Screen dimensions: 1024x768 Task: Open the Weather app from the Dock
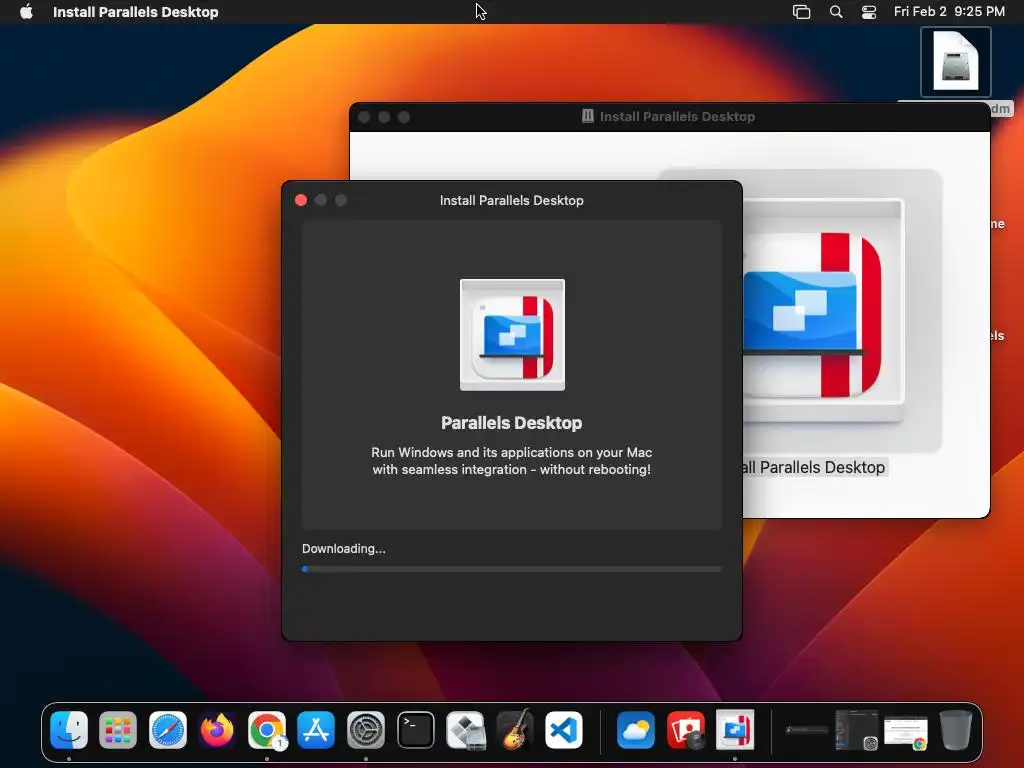635,729
